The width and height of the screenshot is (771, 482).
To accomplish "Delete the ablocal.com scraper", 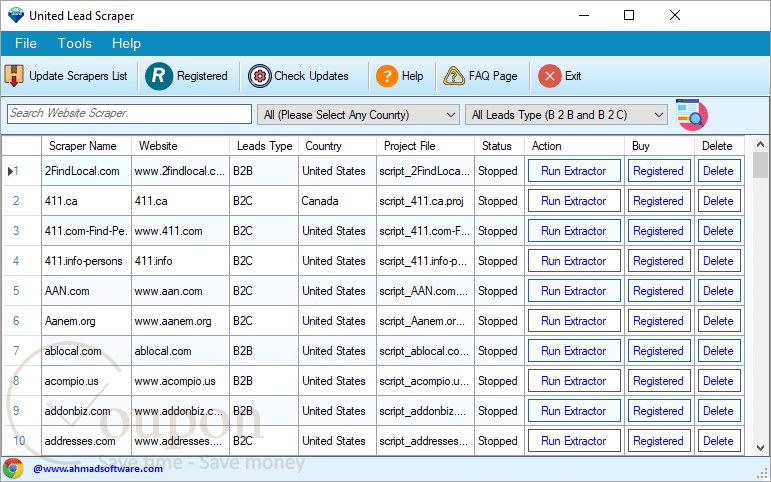I will [x=719, y=351].
